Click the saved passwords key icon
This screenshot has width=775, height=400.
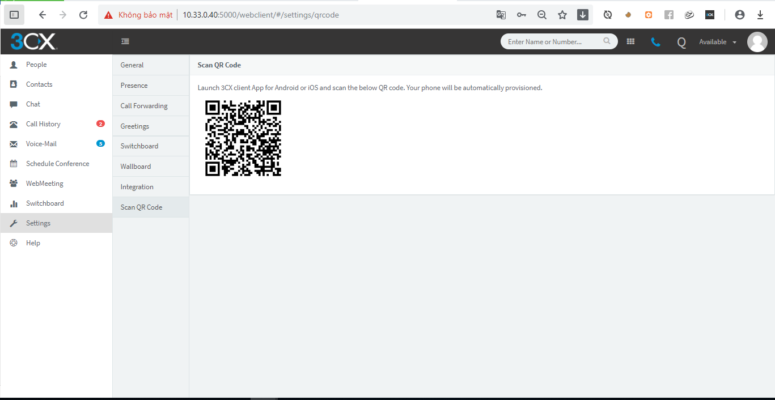[x=521, y=15]
